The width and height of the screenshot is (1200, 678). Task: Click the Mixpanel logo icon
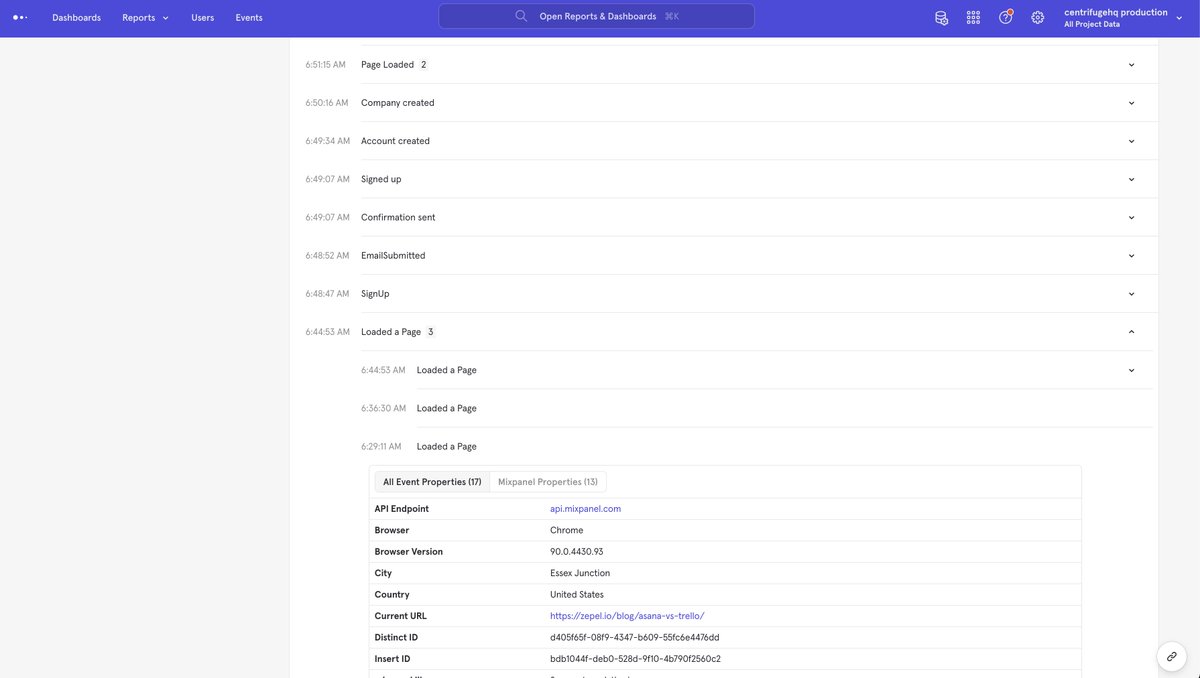[x=20, y=17]
